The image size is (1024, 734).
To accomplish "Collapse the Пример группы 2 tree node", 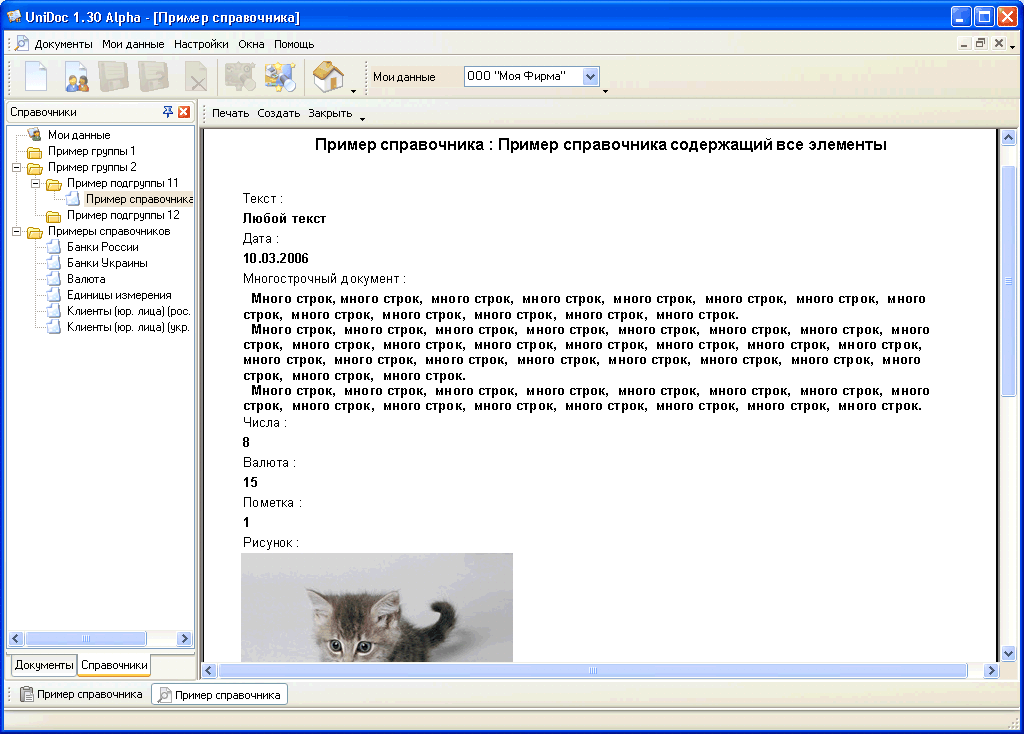I will (x=17, y=167).
